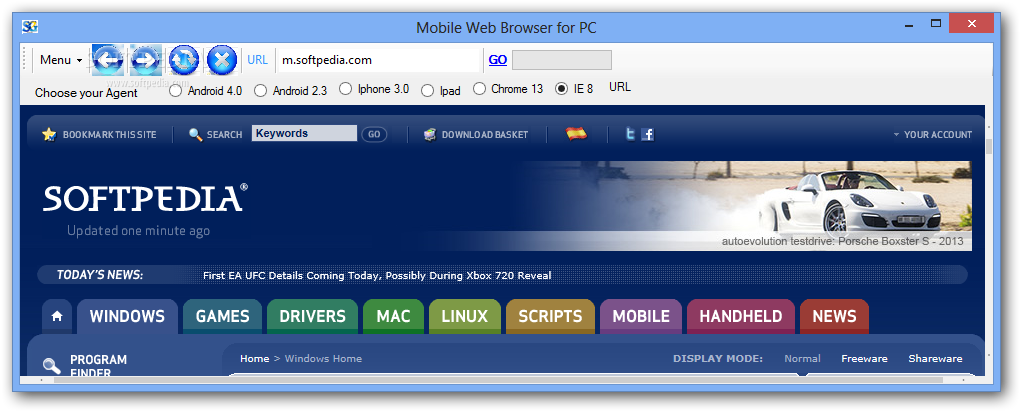
Task: Open the First EA UFC Details news headline
Action: tap(377, 275)
